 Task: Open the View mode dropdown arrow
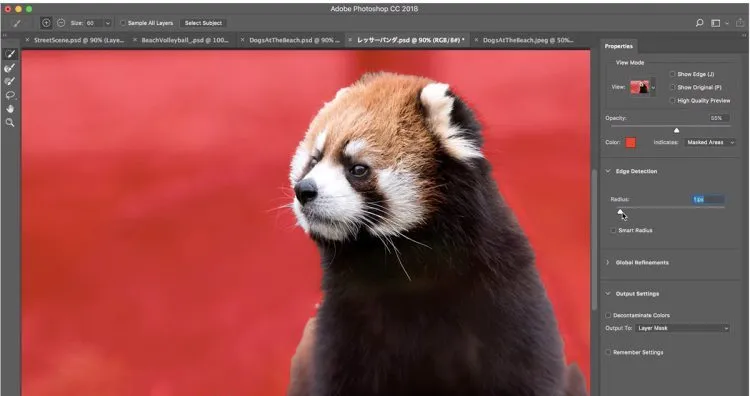click(653, 88)
